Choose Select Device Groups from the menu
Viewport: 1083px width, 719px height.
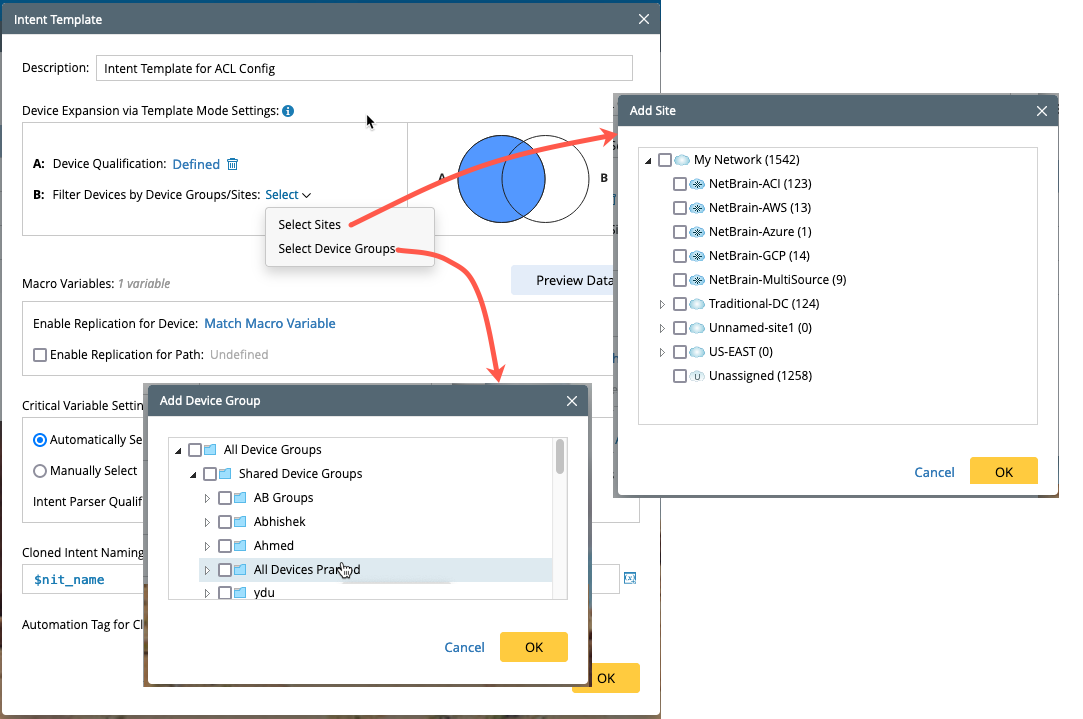tap(336, 249)
